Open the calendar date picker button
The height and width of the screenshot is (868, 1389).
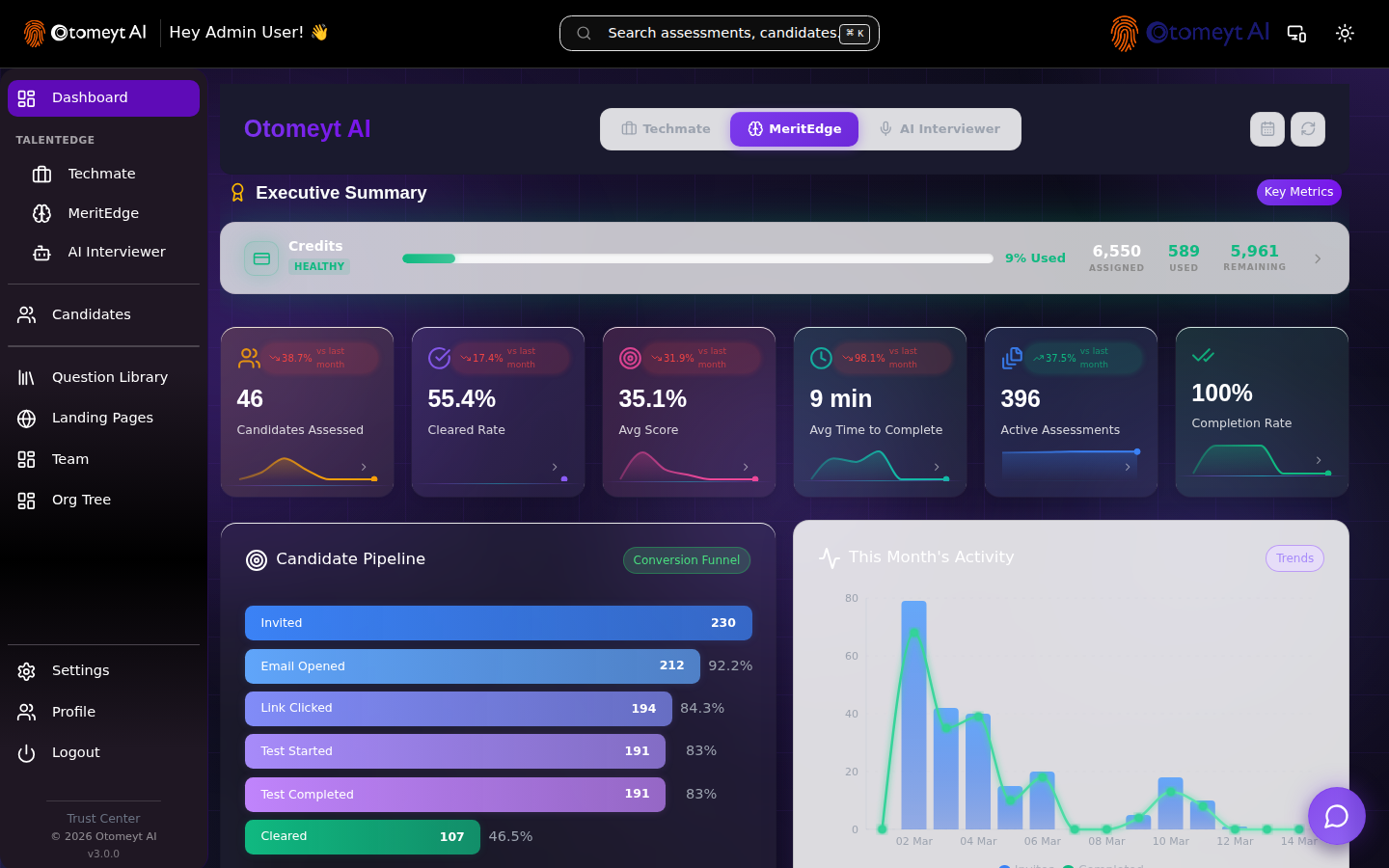point(1267,129)
